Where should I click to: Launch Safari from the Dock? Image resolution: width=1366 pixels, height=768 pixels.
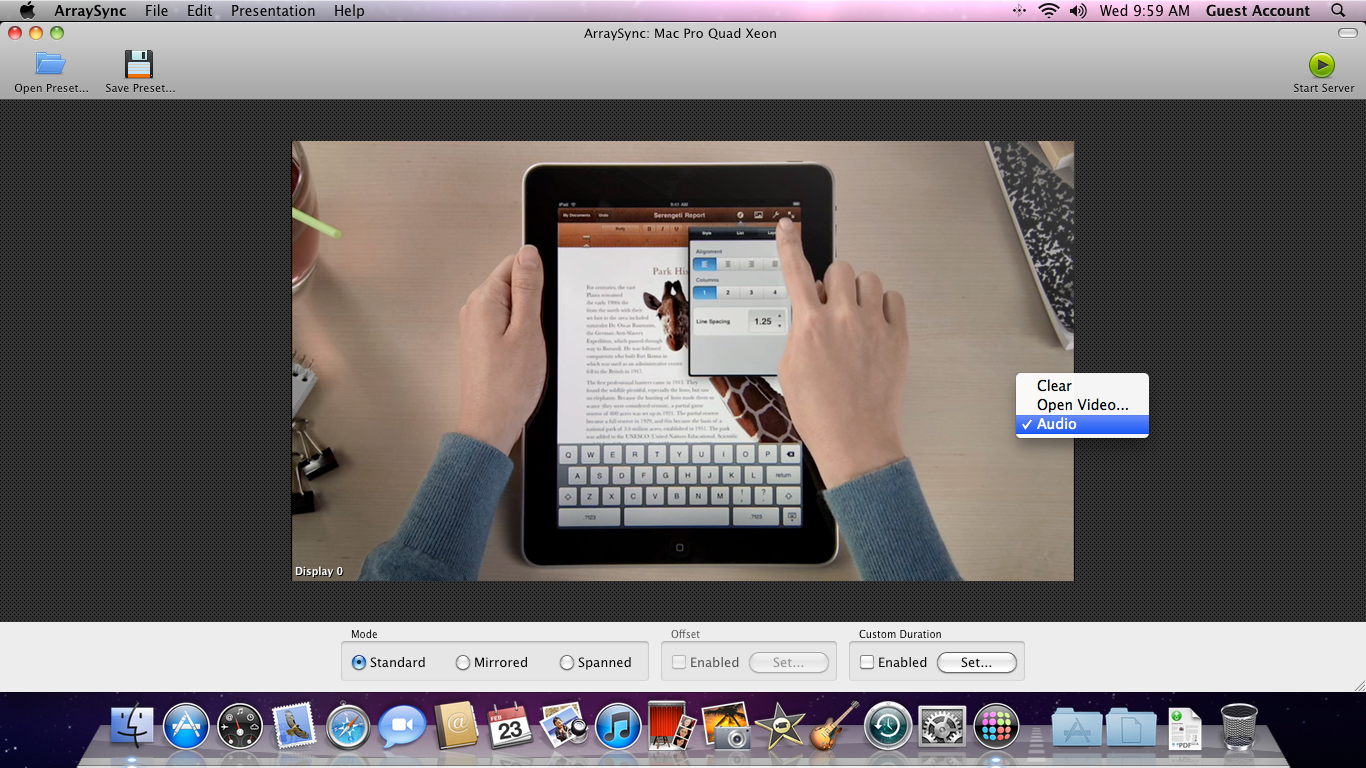pos(348,727)
